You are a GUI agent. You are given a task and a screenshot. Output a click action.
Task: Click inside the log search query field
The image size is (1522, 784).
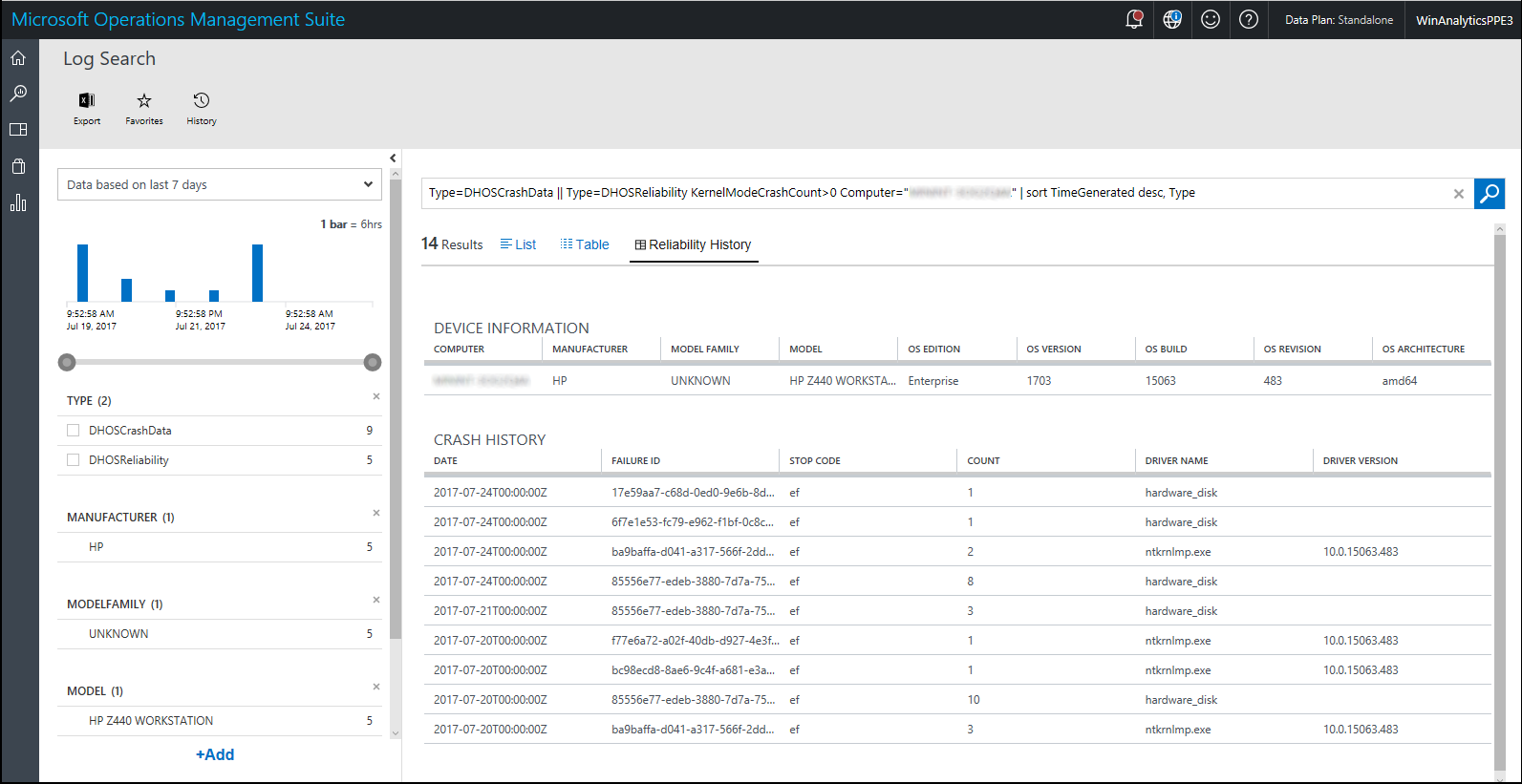(x=936, y=193)
